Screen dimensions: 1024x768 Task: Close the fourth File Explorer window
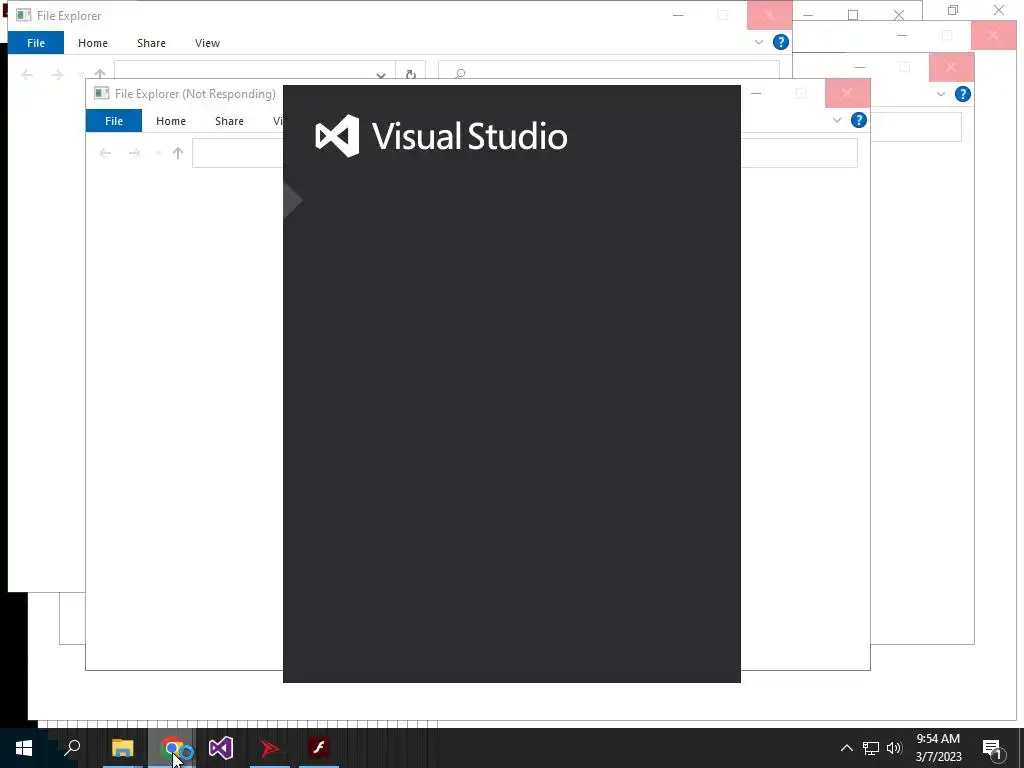993,35
